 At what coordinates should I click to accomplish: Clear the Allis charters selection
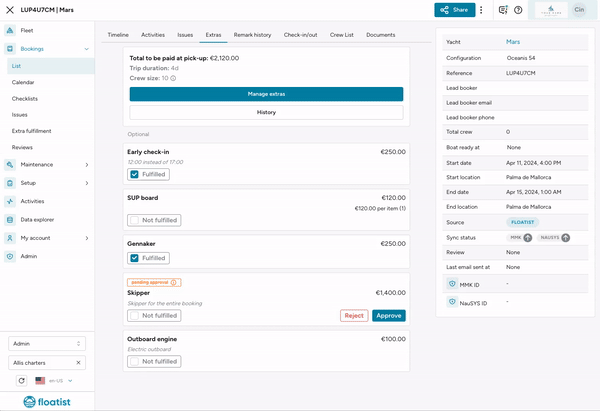pyautogui.click(x=78, y=362)
